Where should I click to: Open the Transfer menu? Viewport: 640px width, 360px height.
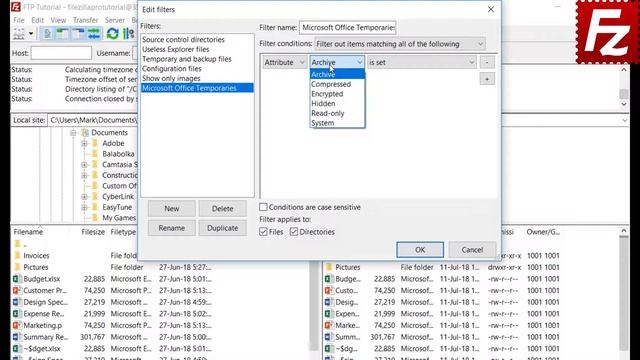pos(85,20)
